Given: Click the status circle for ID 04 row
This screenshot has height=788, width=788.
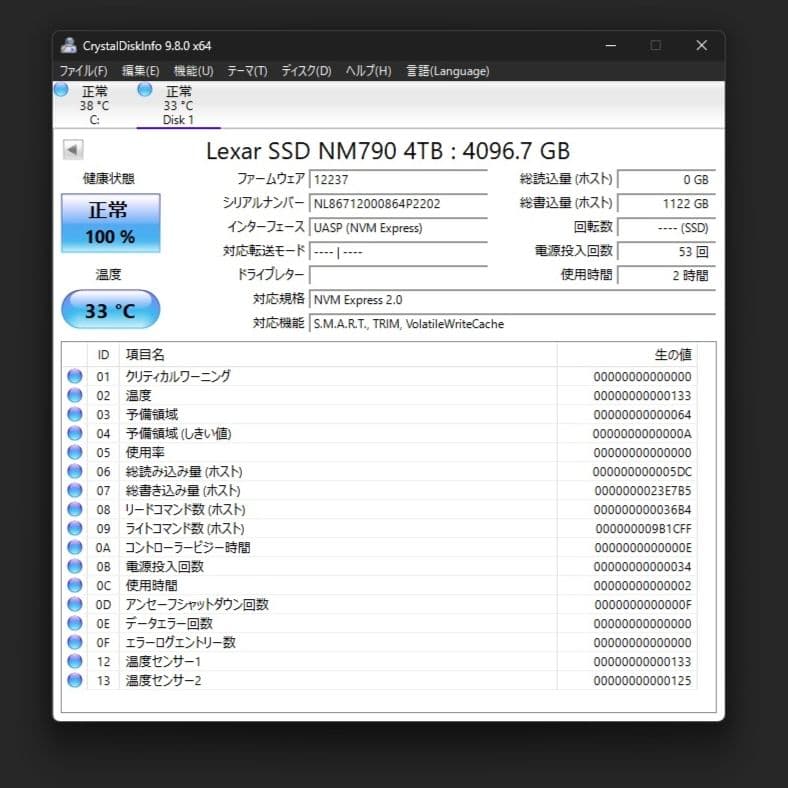Looking at the screenshot, I should click(x=75, y=433).
